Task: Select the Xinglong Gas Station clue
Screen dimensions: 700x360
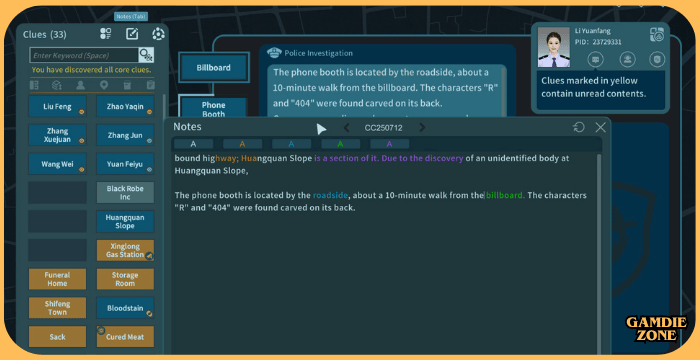Action: pyautogui.click(x=125, y=250)
